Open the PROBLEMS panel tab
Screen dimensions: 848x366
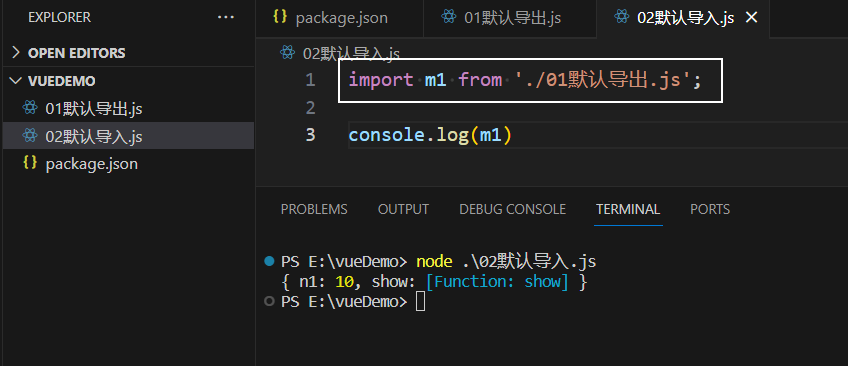(x=314, y=209)
